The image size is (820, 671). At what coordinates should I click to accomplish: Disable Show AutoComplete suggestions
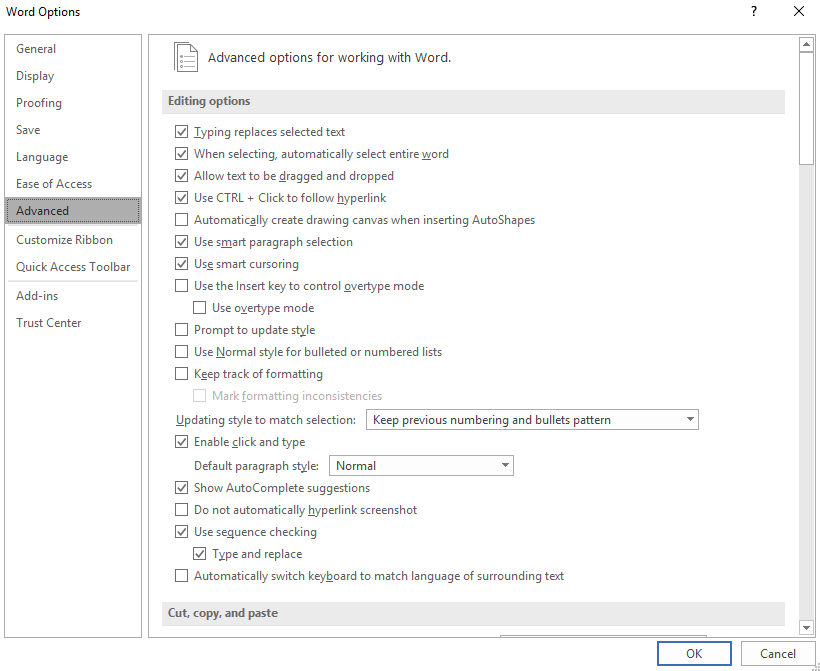click(181, 488)
